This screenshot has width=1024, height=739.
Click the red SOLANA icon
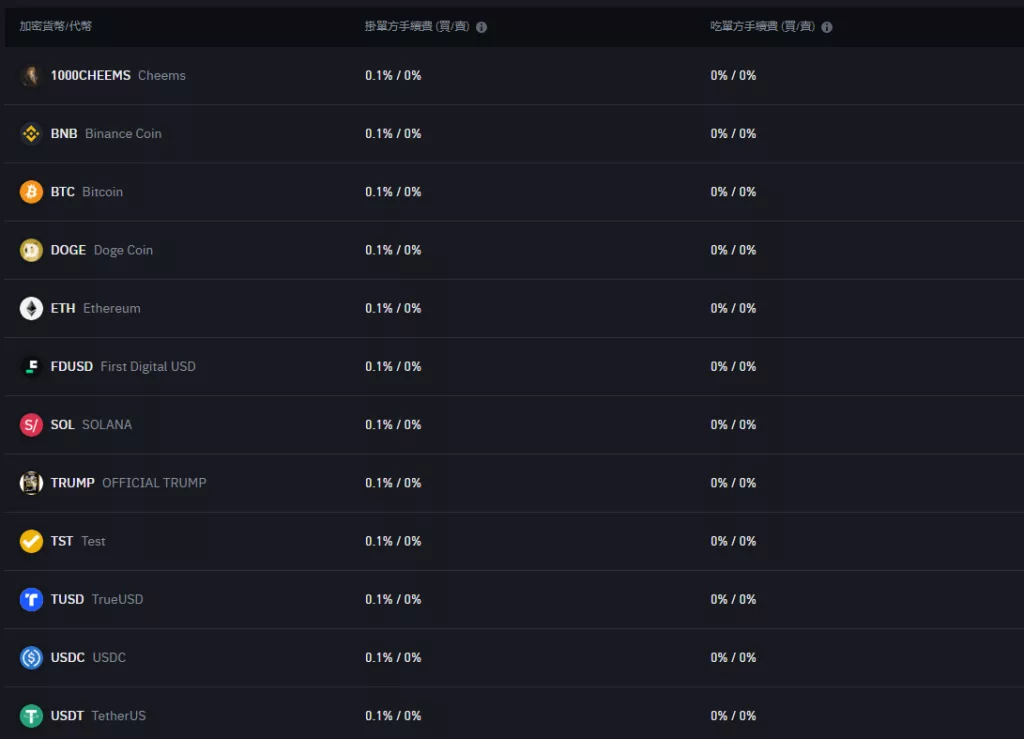pyautogui.click(x=31, y=425)
